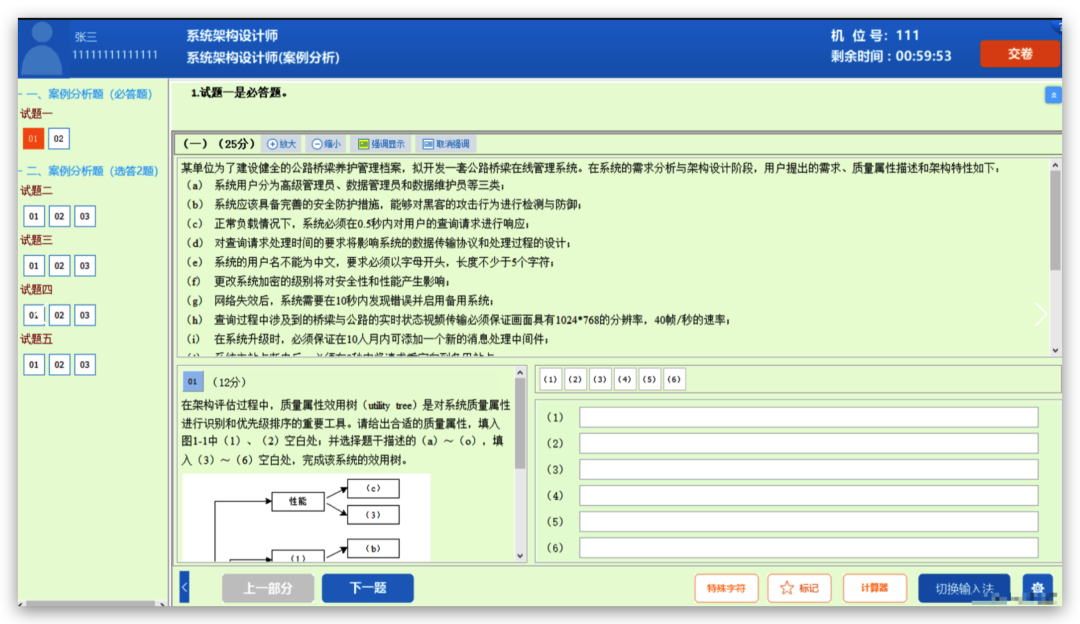This screenshot has width=1080, height=624.
Task: Submit the exam with 交卷 button
Action: tap(1019, 54)
